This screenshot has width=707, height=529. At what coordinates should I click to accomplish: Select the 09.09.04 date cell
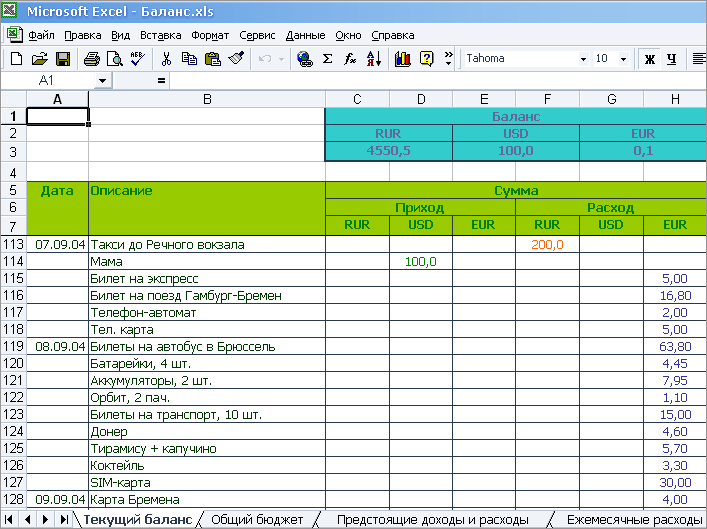[x=58, y=500]
